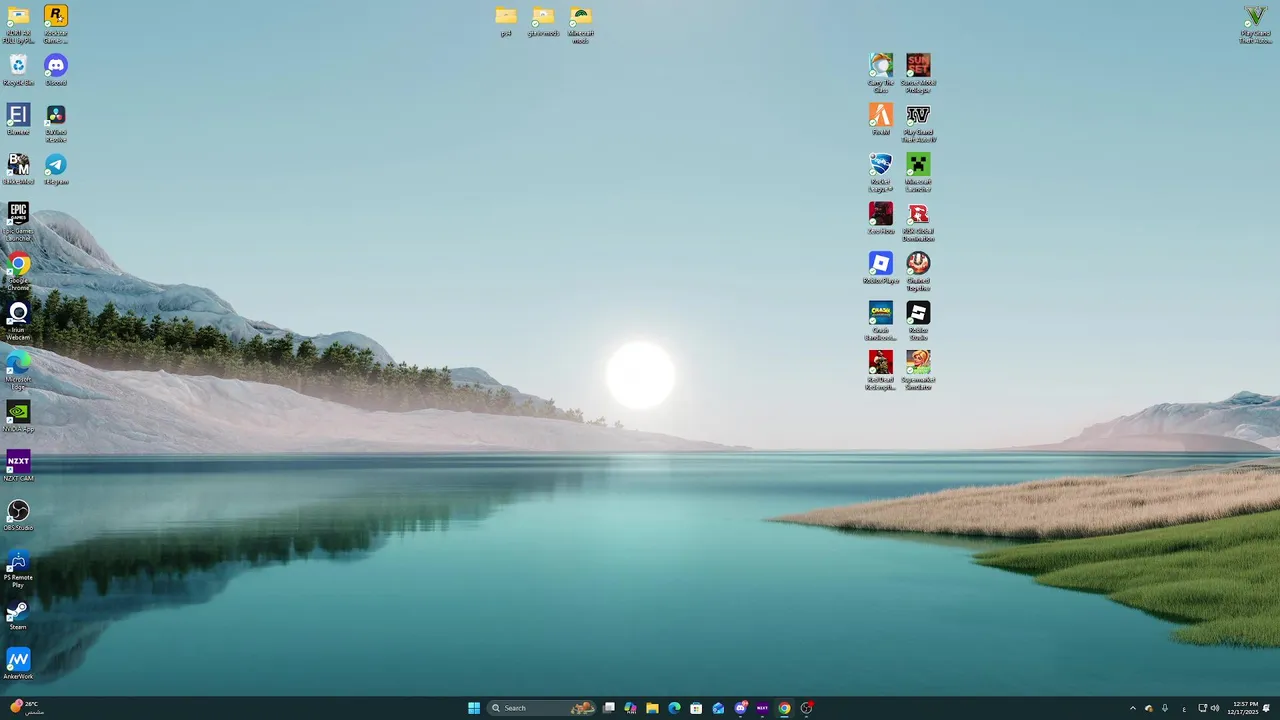Select the Red Dead Redemption icon

(x=881, y=370)
